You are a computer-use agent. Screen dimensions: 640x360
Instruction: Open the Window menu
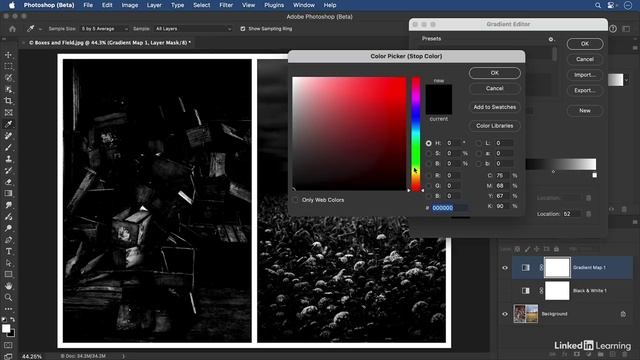[304, 5]
